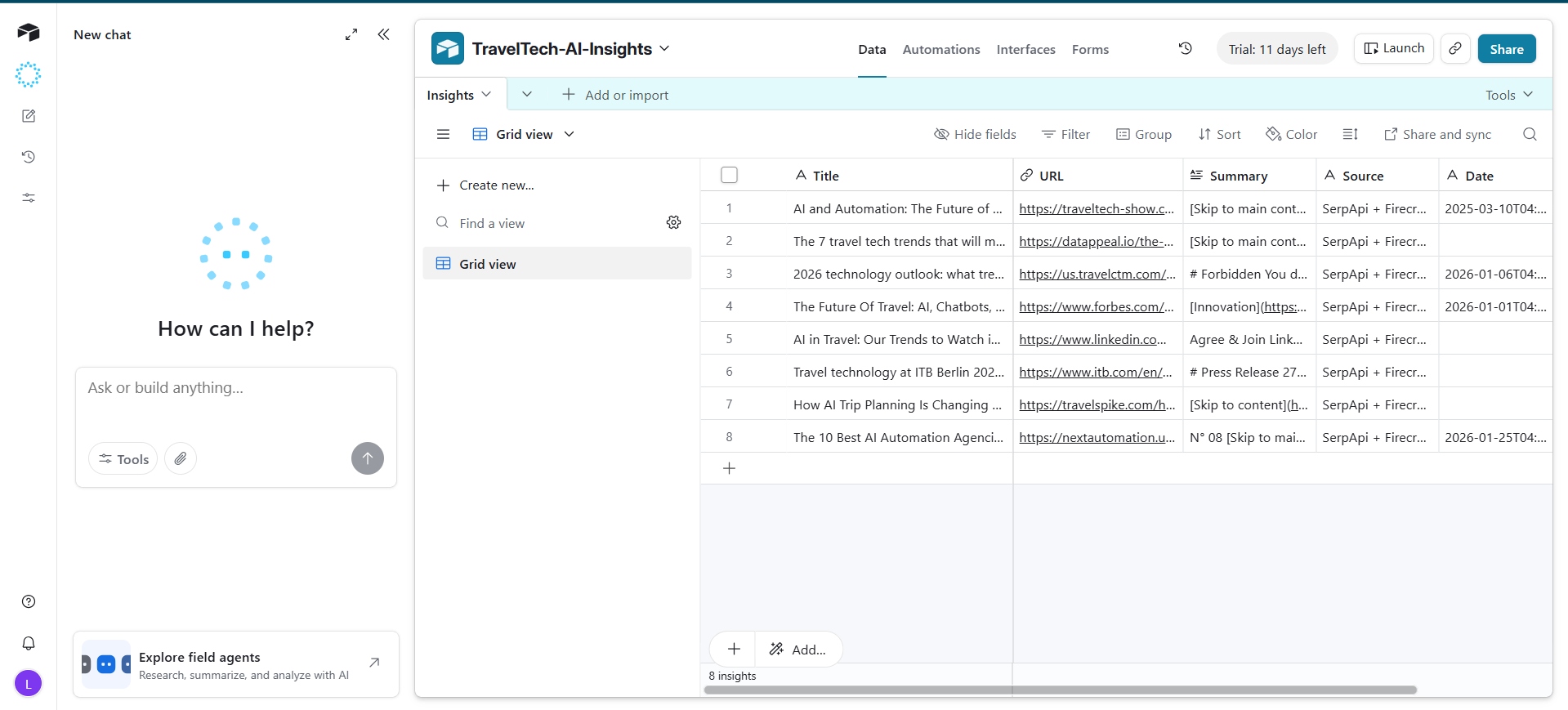1568x710 pixels.
Task: Click the Add... button at bottom
Action: [x=798, y=649]
